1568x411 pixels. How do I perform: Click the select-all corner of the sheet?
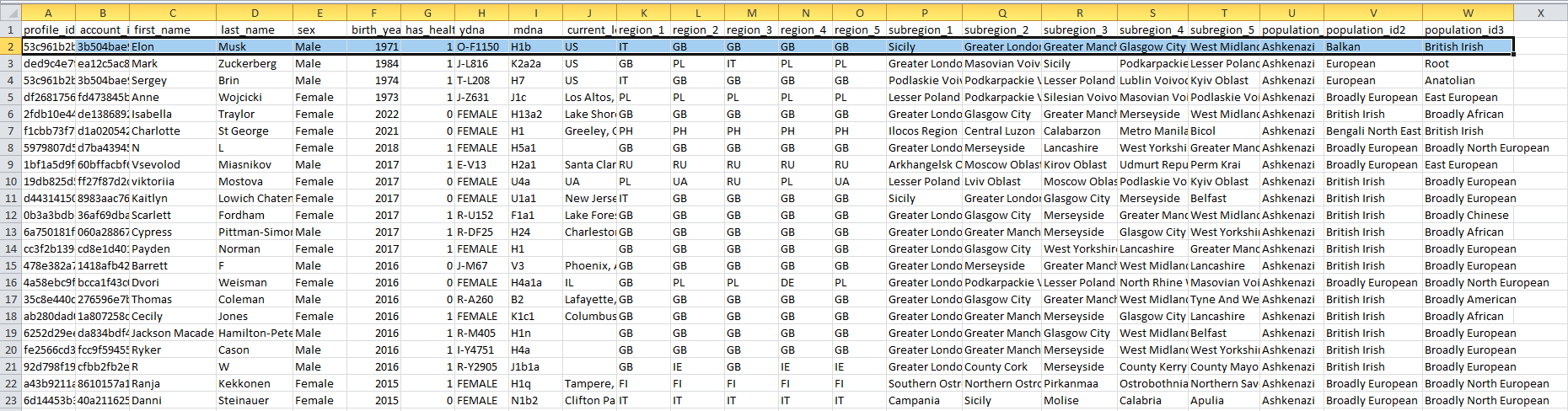pyautogui.click(x=10, y=13)
